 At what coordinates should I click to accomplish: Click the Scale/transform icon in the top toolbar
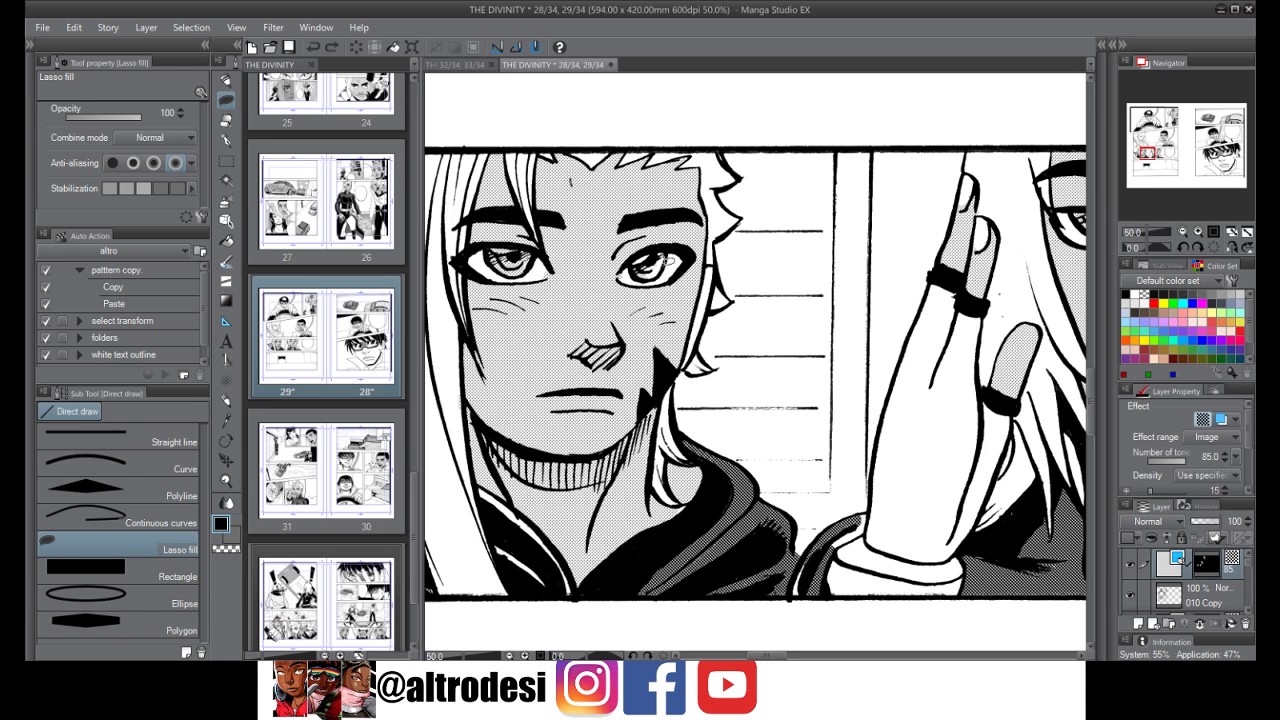coord(411,47)
